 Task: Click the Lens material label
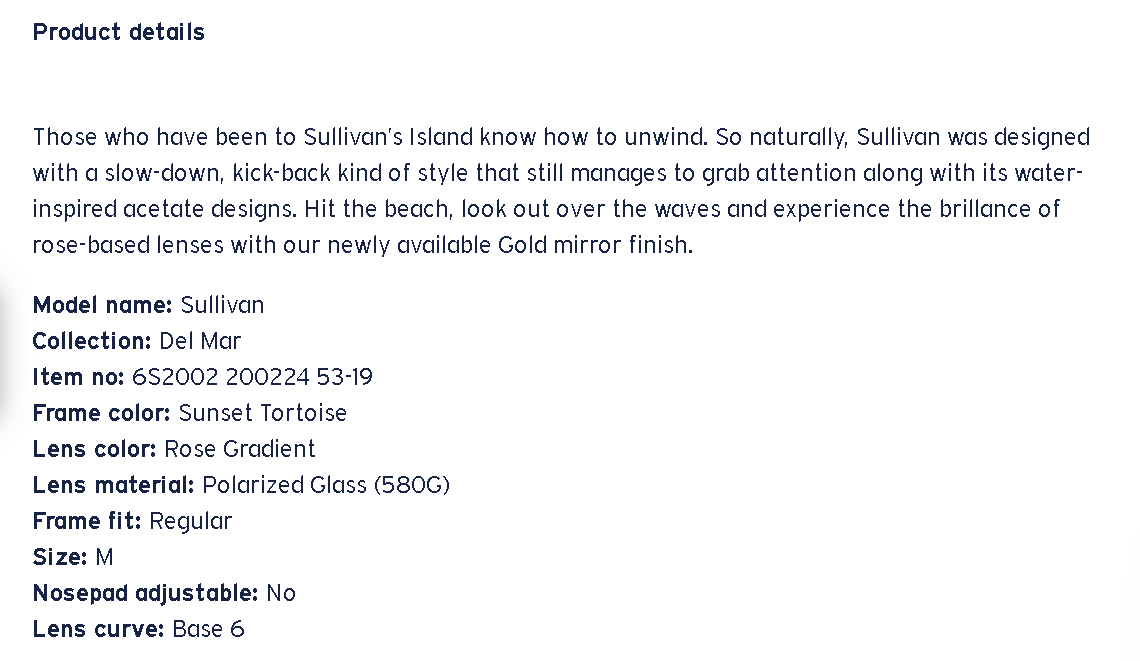113,485
